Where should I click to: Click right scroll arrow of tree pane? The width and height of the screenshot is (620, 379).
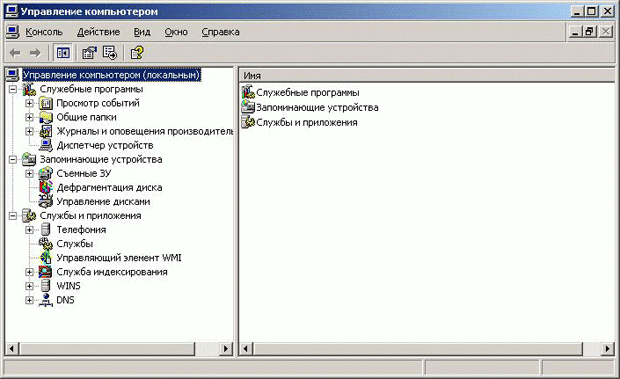[226, 349]
